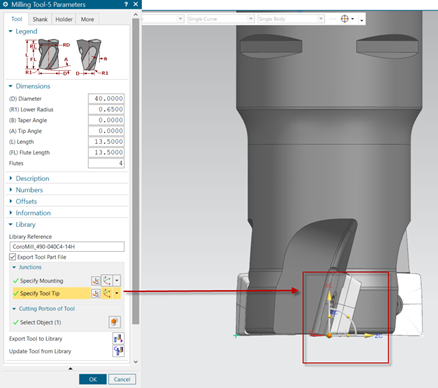The image size is (438, 388).
Task: Click the (FL) Flute Length field
Action: (106, 152)
